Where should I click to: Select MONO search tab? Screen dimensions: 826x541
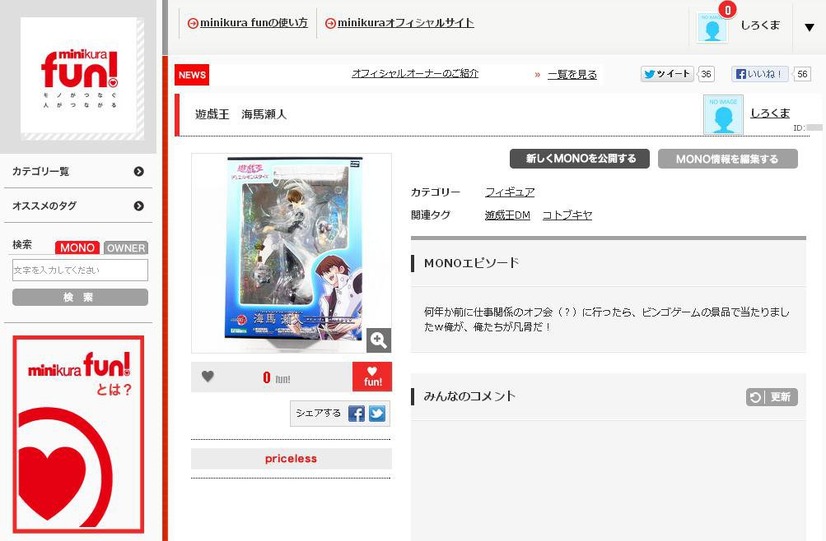(x=77, y=248)
